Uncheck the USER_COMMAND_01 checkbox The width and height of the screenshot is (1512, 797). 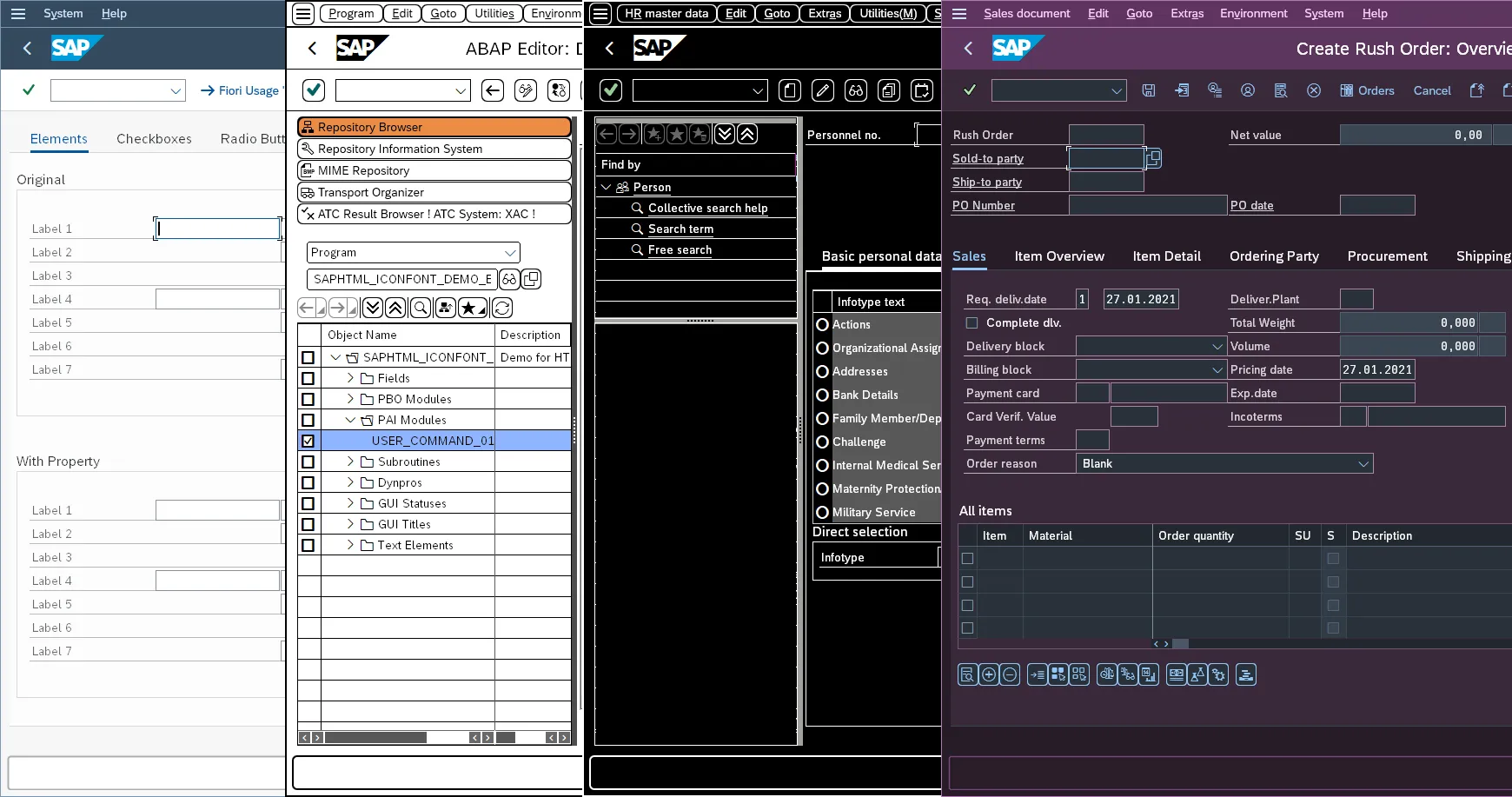[308, 441]
